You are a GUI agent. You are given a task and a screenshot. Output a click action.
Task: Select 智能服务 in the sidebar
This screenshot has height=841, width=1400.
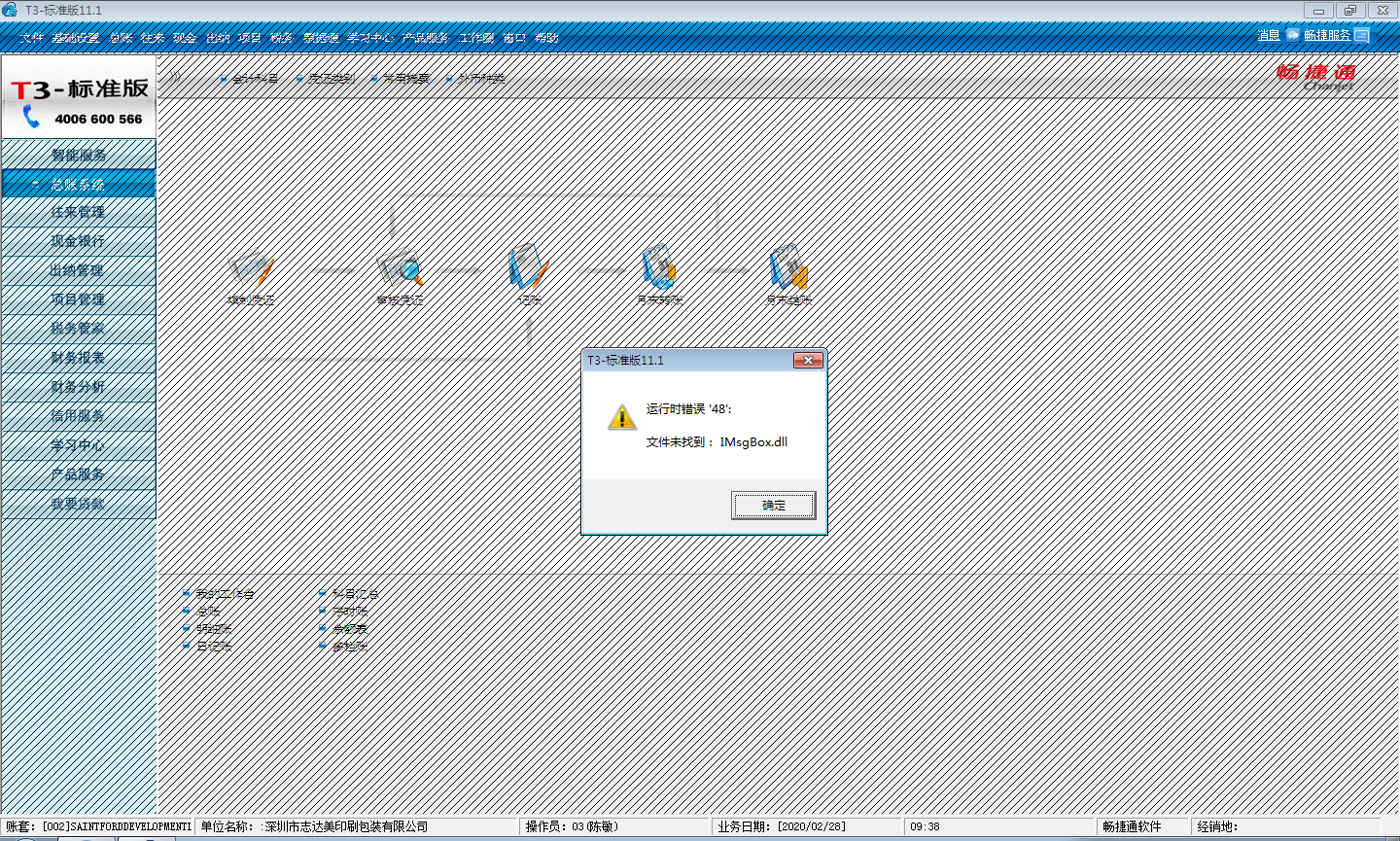click(x=79, y=155)
